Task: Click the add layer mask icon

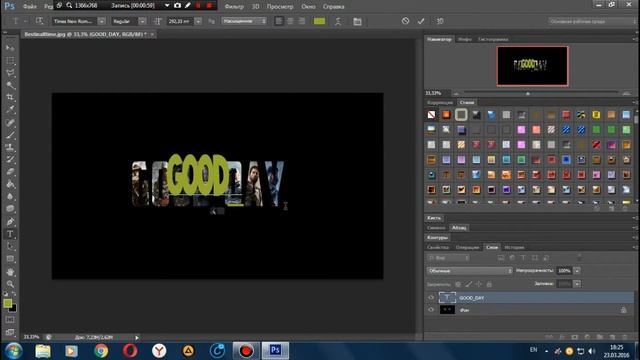Action: click(x=575, y=337)
